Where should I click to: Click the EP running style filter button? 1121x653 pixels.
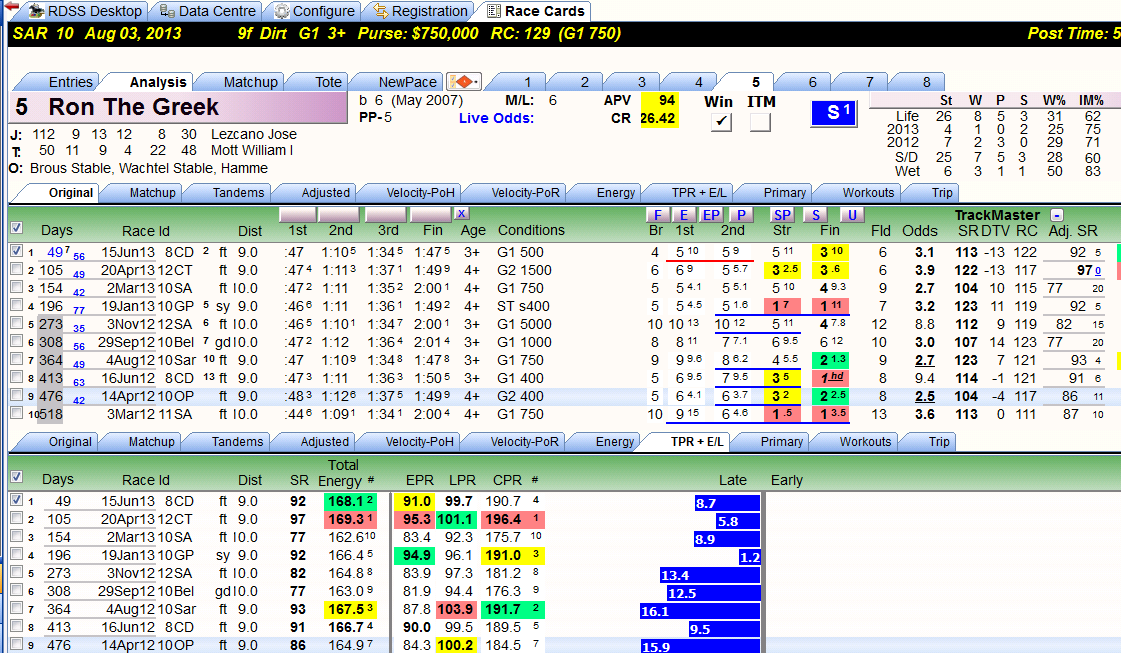[x=711, y=215]
